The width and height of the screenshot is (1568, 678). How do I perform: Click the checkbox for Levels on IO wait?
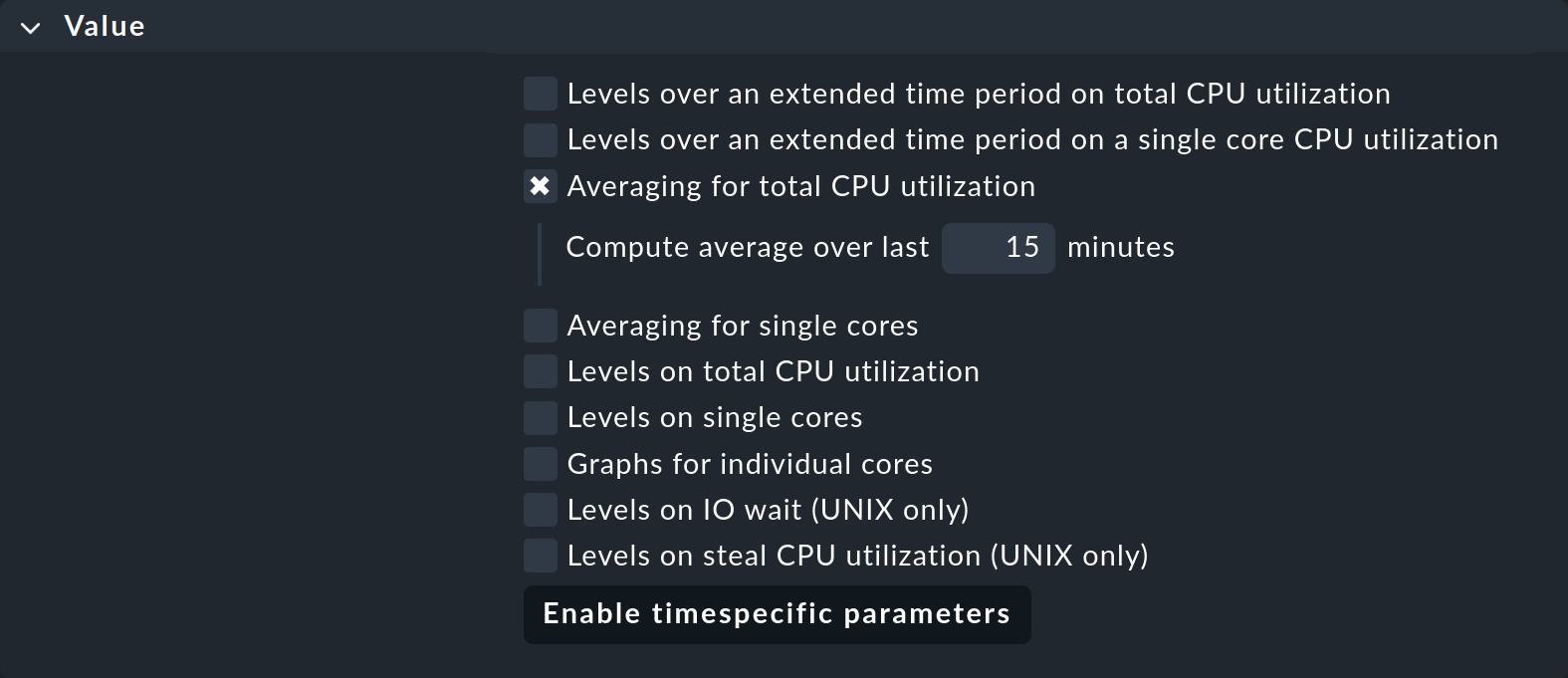(540, 510)
